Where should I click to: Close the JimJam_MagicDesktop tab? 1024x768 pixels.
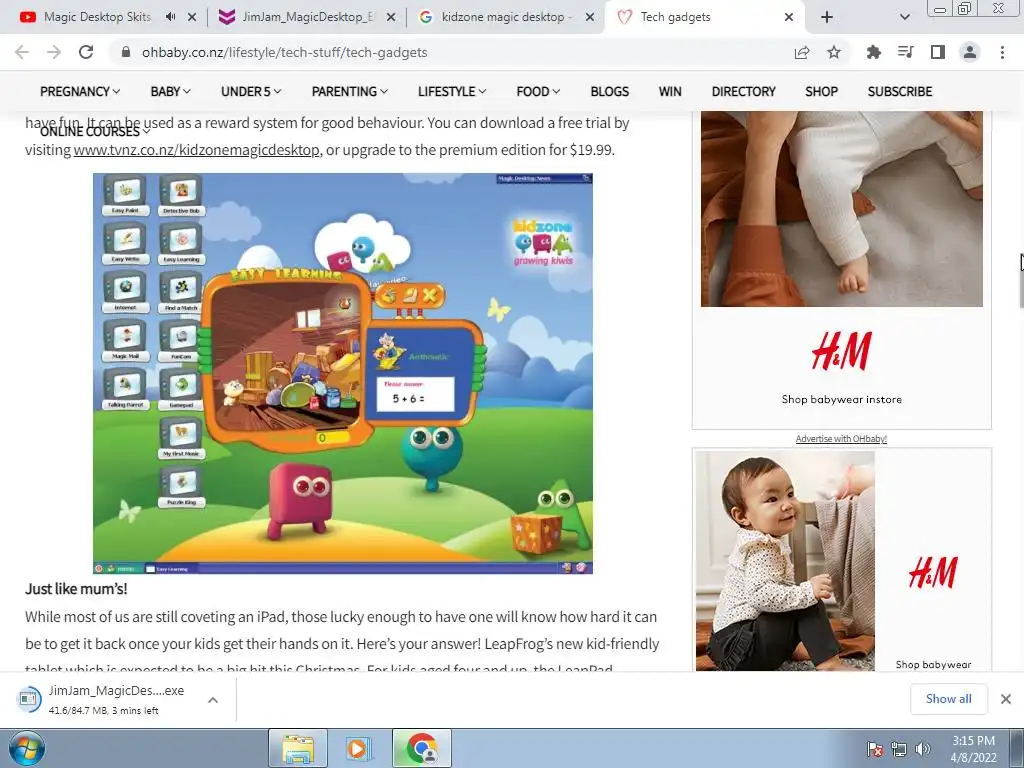[x=391, y=17]
